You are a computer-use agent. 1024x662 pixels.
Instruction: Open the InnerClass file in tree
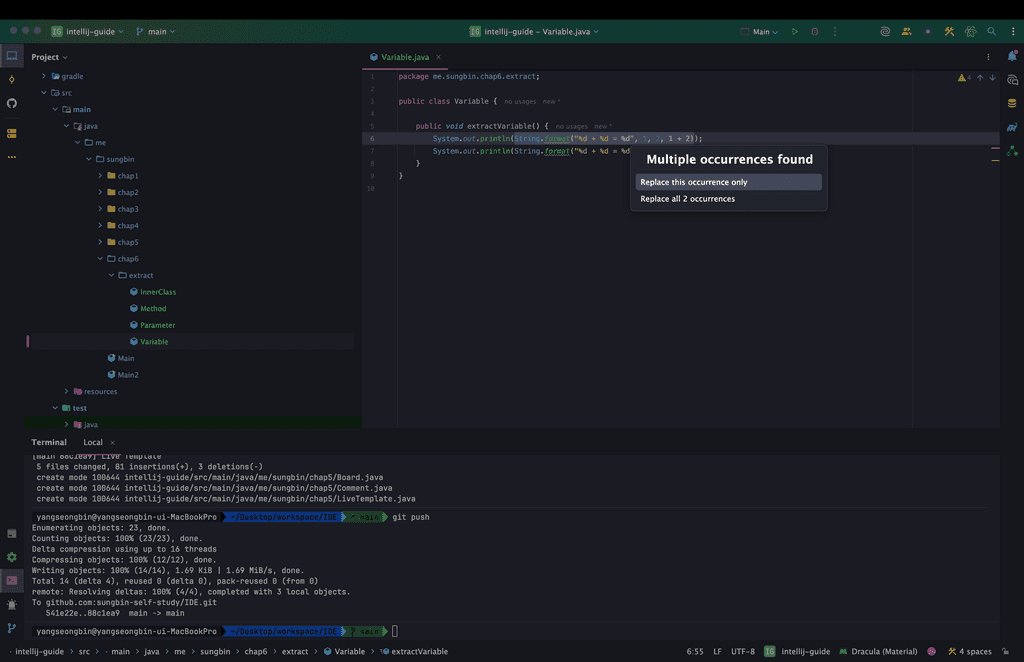[157, 292]
